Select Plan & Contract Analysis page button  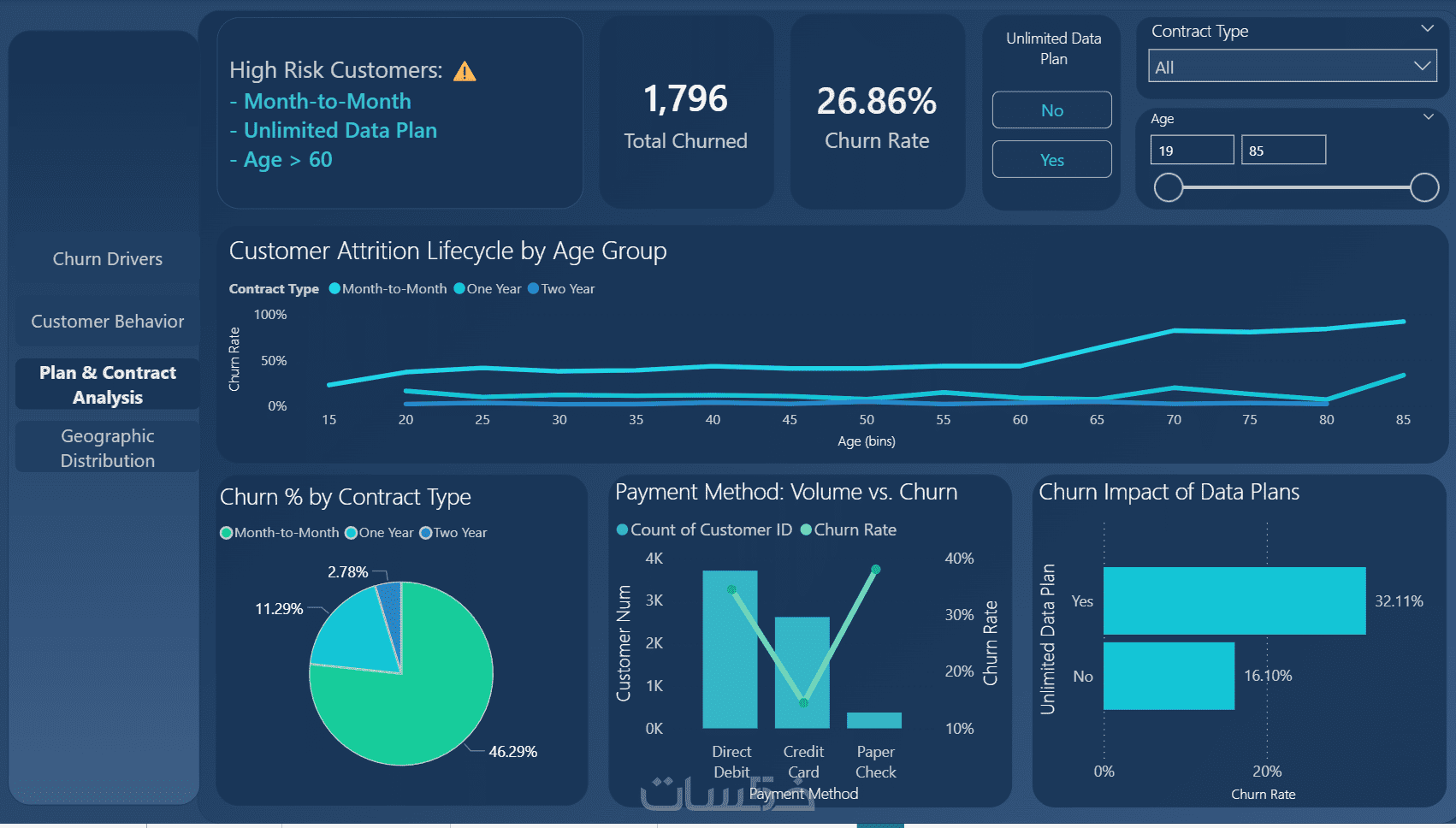(108, 385)
